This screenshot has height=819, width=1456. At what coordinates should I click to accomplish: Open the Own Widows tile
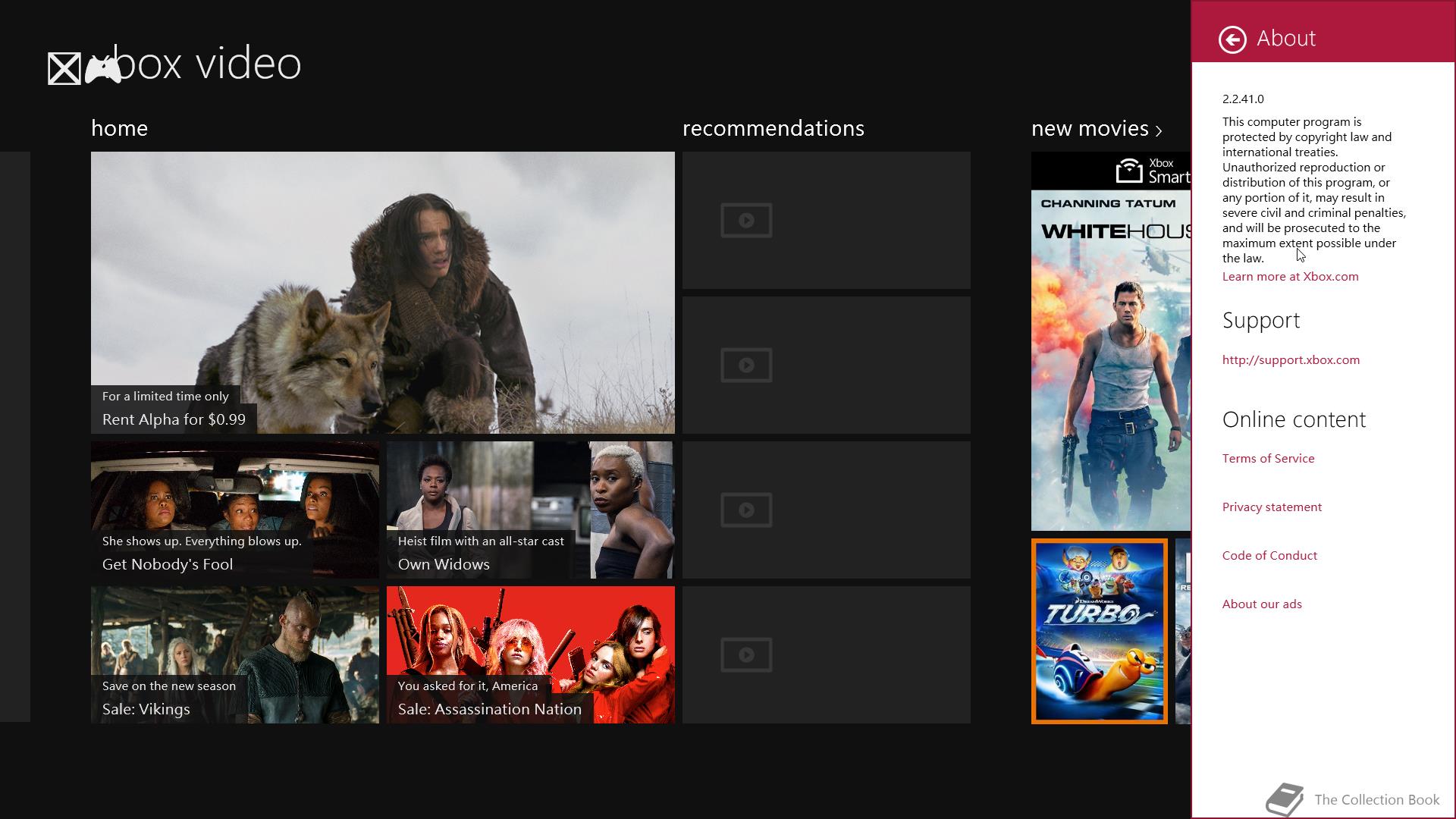[530, 510]
